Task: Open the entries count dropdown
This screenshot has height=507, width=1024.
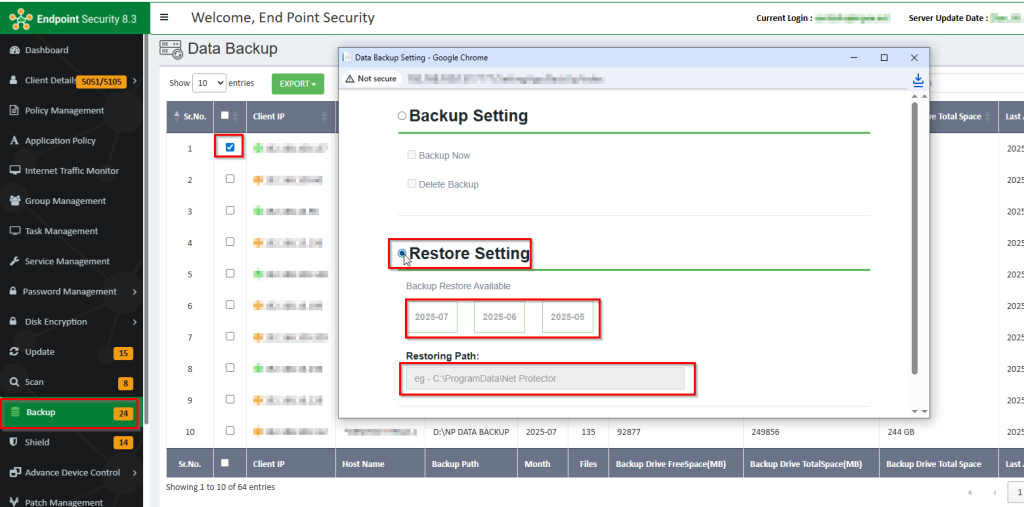Action: pyautogui.click(x=209, y=83)
